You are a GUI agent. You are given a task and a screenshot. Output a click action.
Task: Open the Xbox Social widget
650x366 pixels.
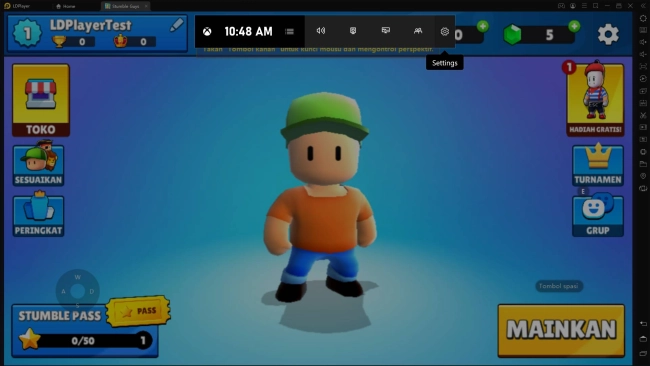418,31
